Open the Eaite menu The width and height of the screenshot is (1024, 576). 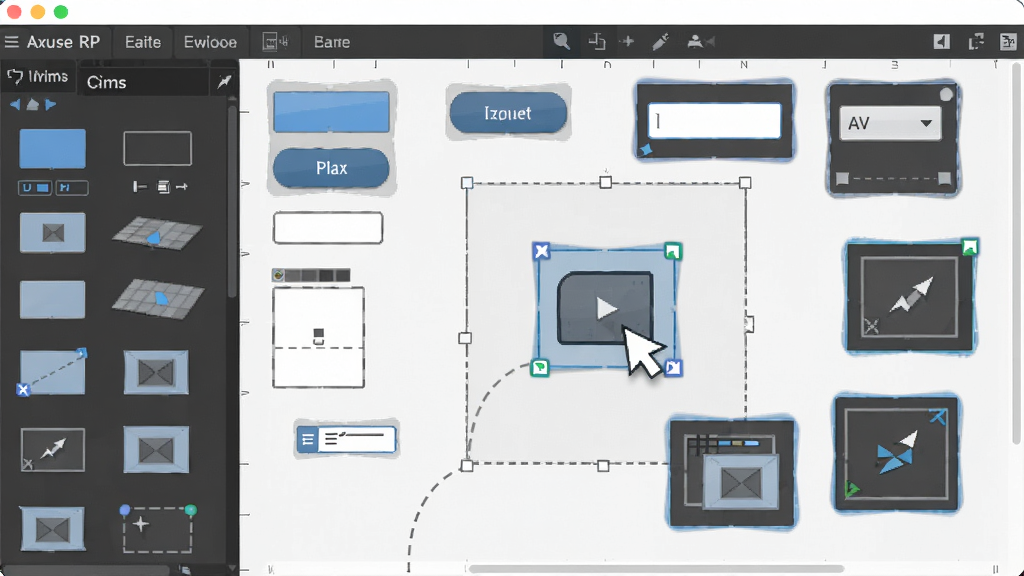pos(143,42)
